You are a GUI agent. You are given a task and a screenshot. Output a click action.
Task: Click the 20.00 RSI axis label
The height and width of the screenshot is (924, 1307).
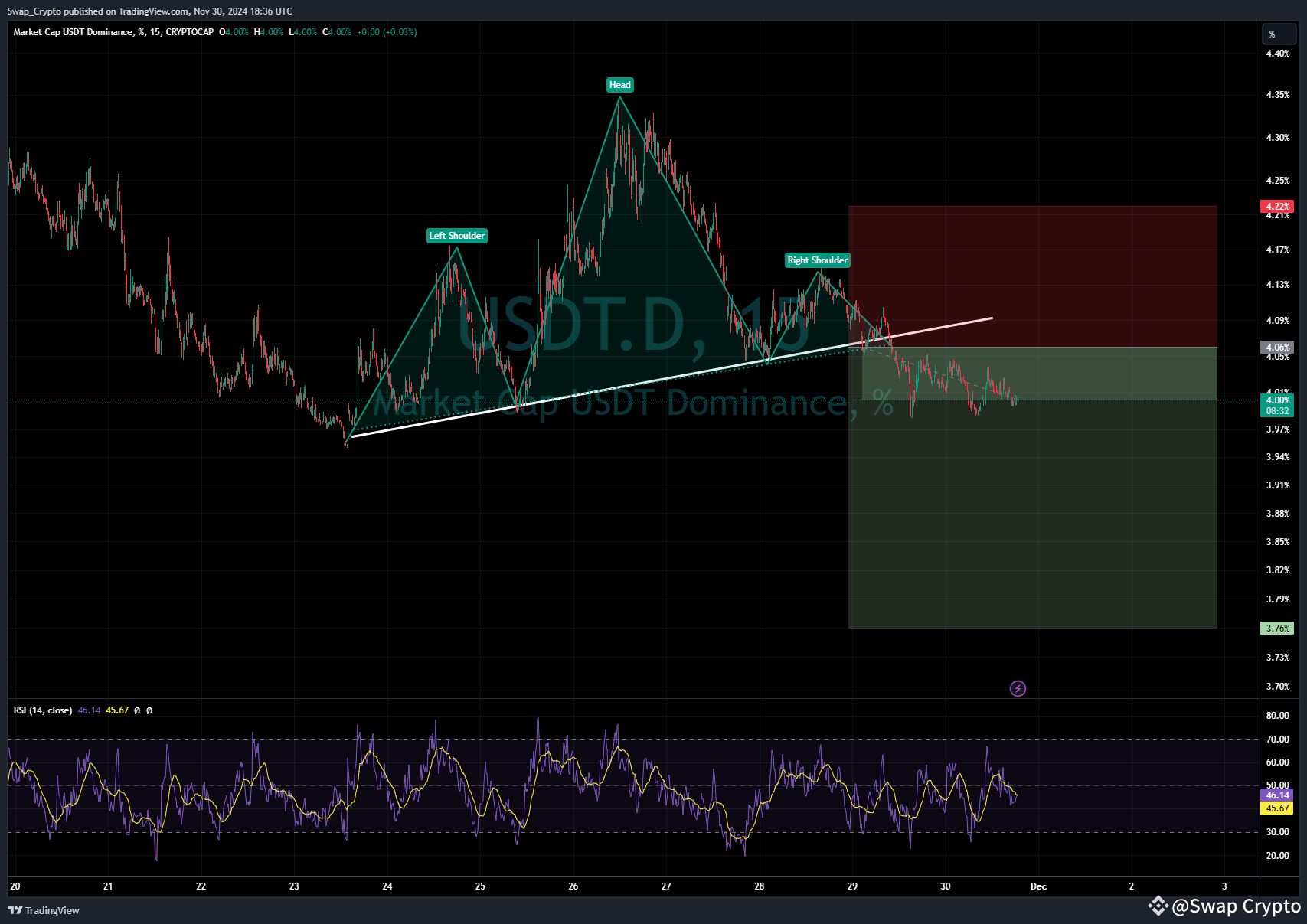(1278, 856)
